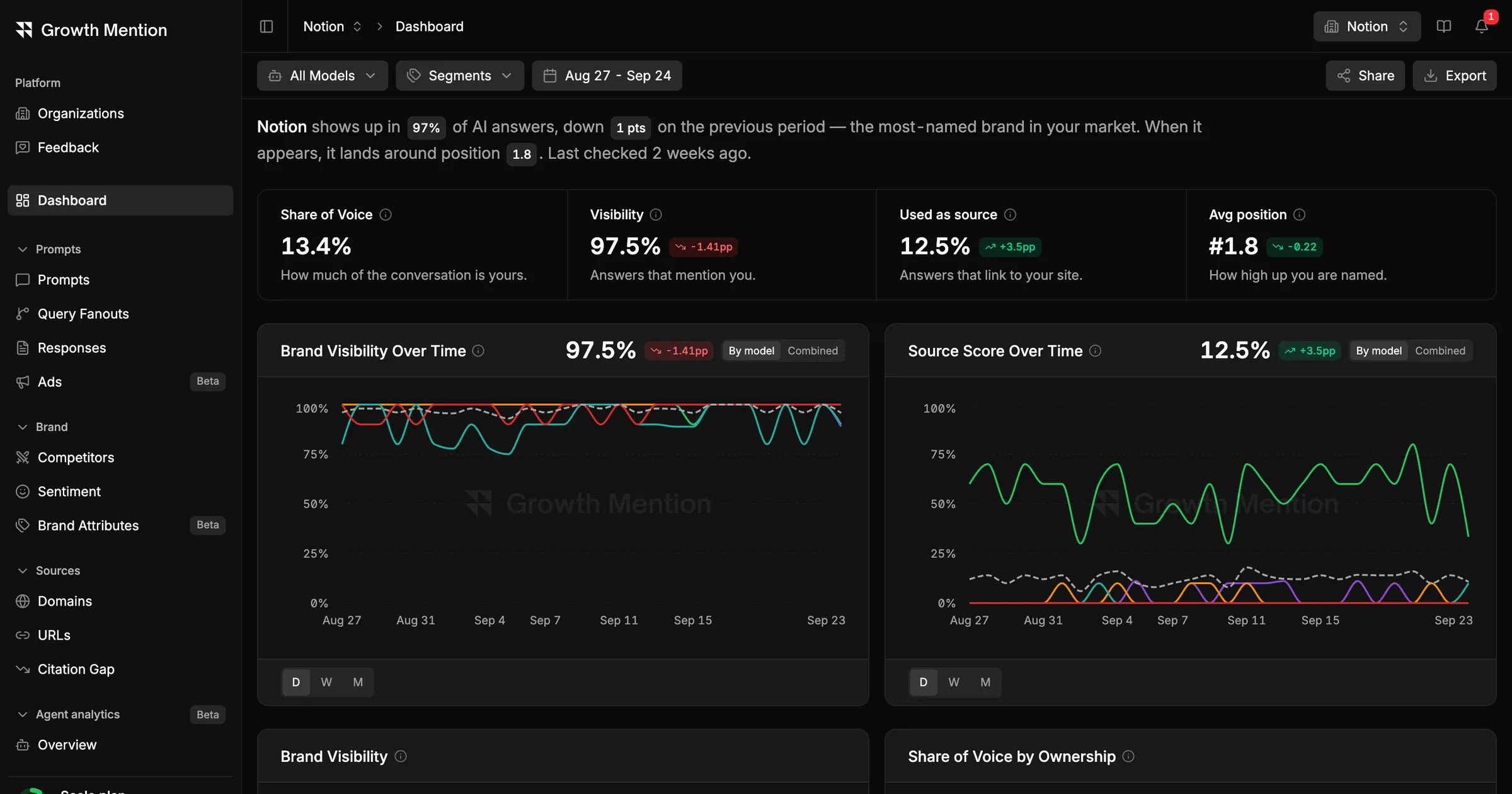Show info for Share of Voice by Ownership

[x=1128, y=756]
